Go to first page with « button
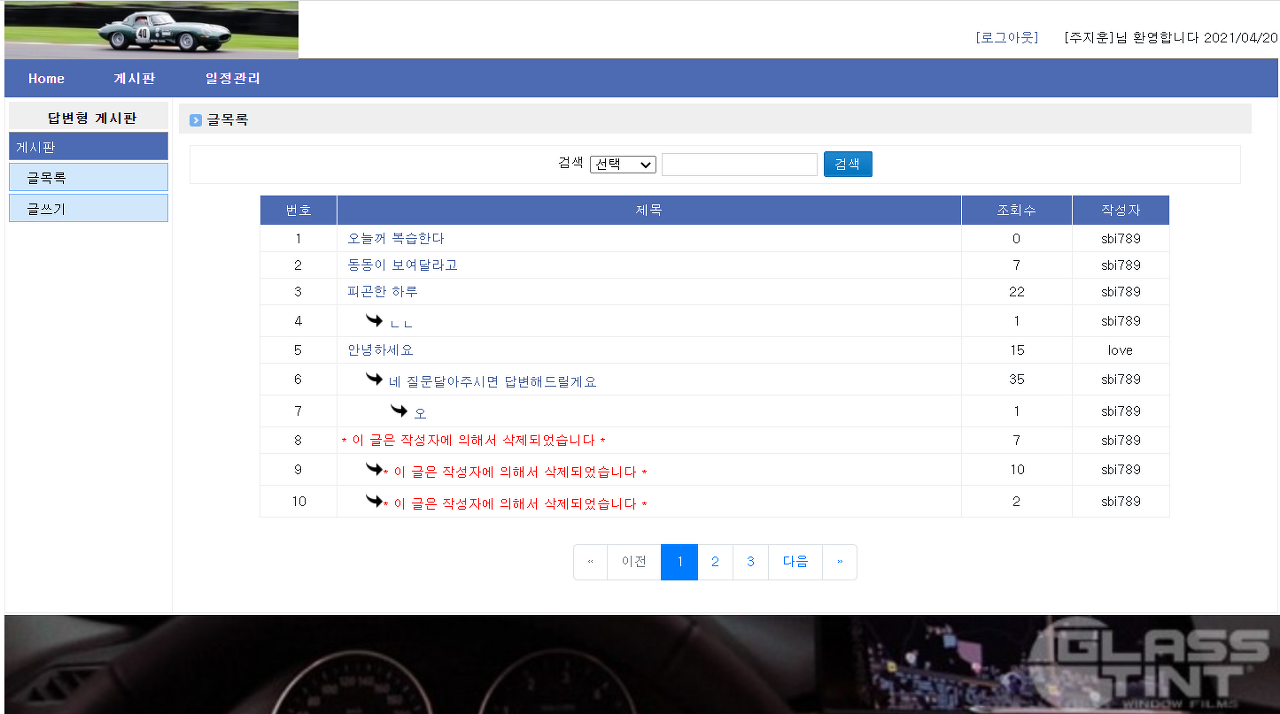The width and height of the screenshot is (1280, 714). [590, 562]
